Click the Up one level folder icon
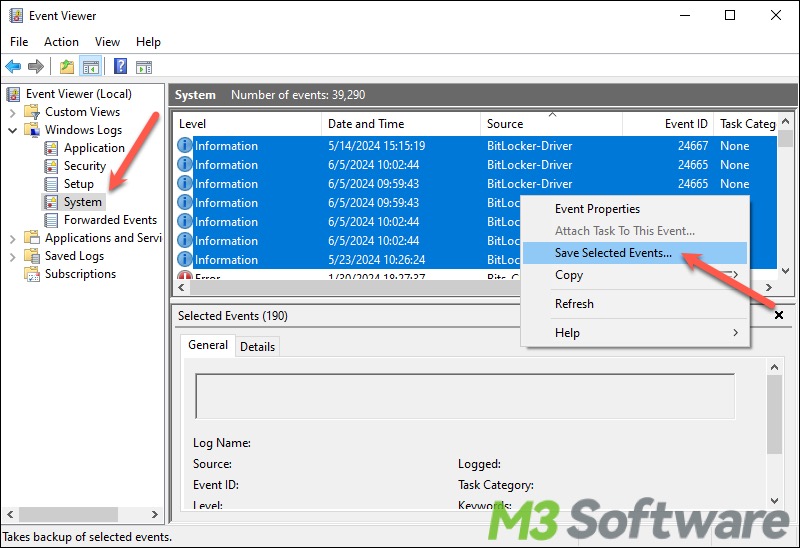This screenshot has height=548, width=800. [x=67, y=66]
